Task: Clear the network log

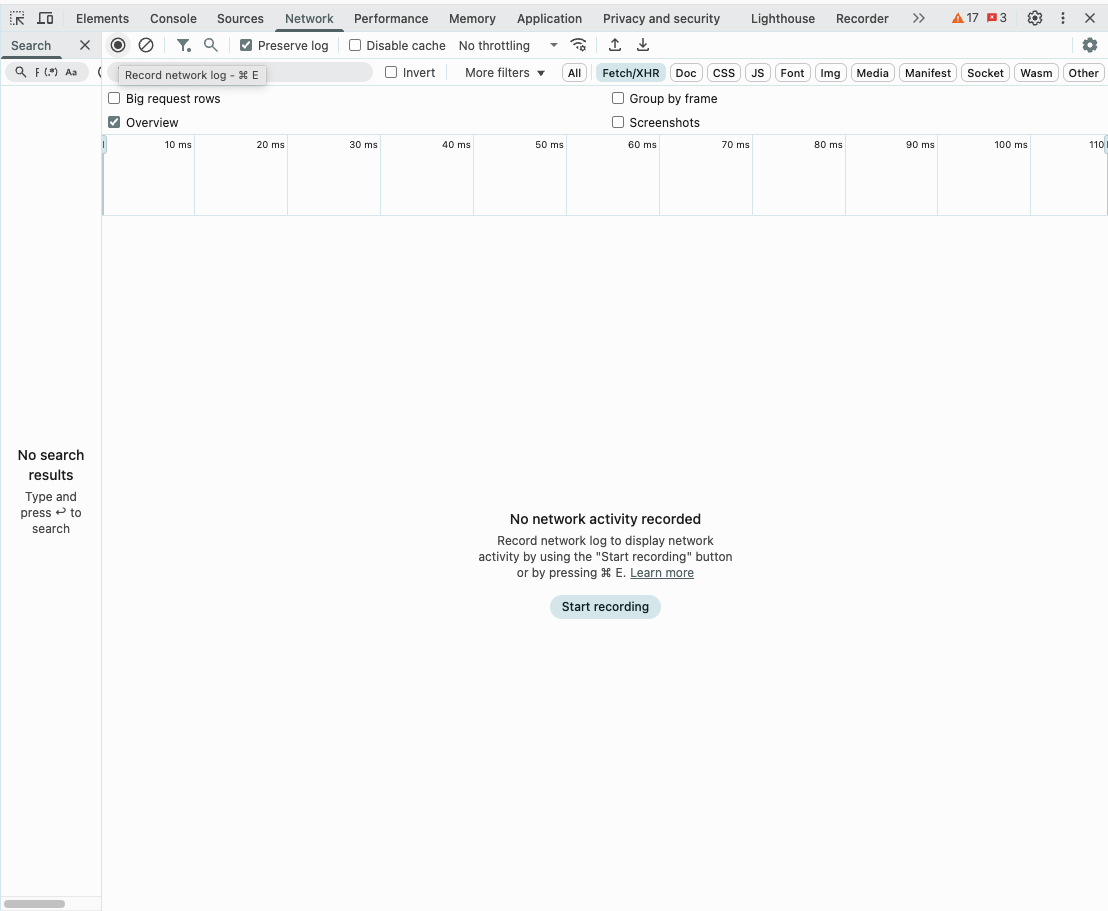Action: click(146, 45)
